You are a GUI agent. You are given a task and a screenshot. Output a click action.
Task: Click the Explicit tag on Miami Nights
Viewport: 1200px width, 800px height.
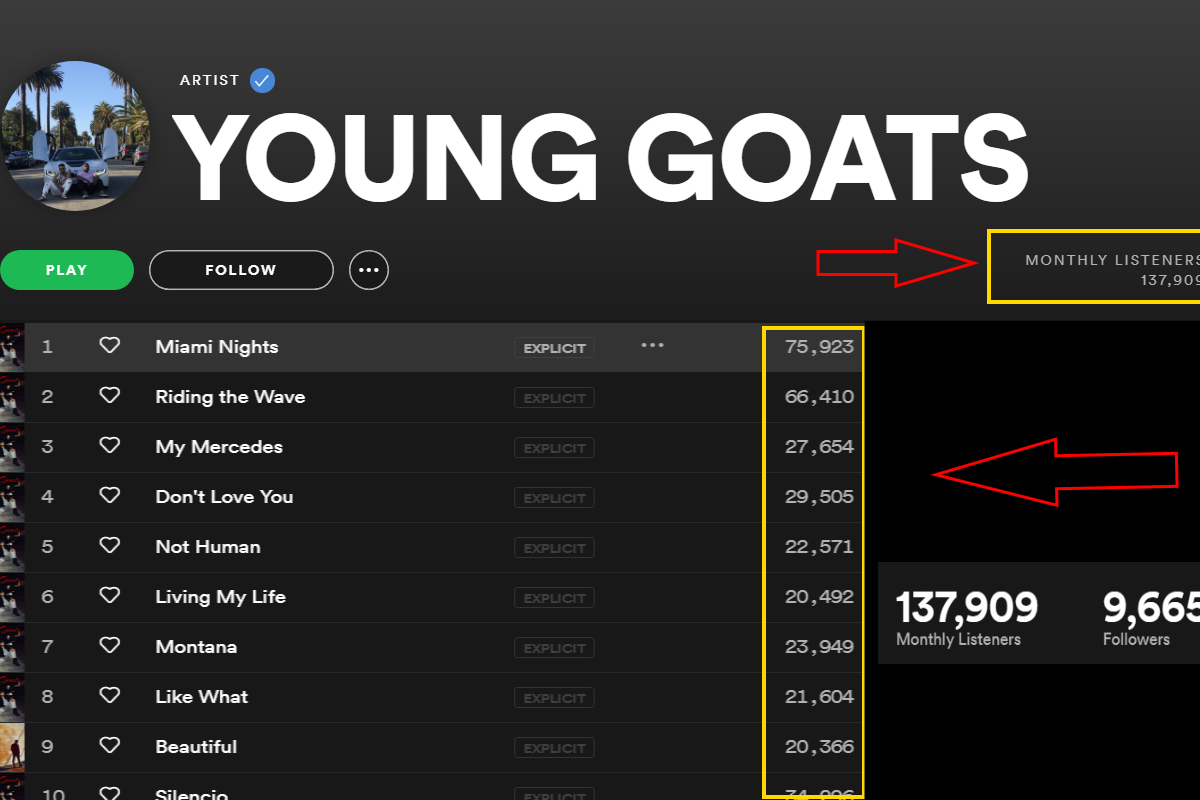click(x=554, y=348)
